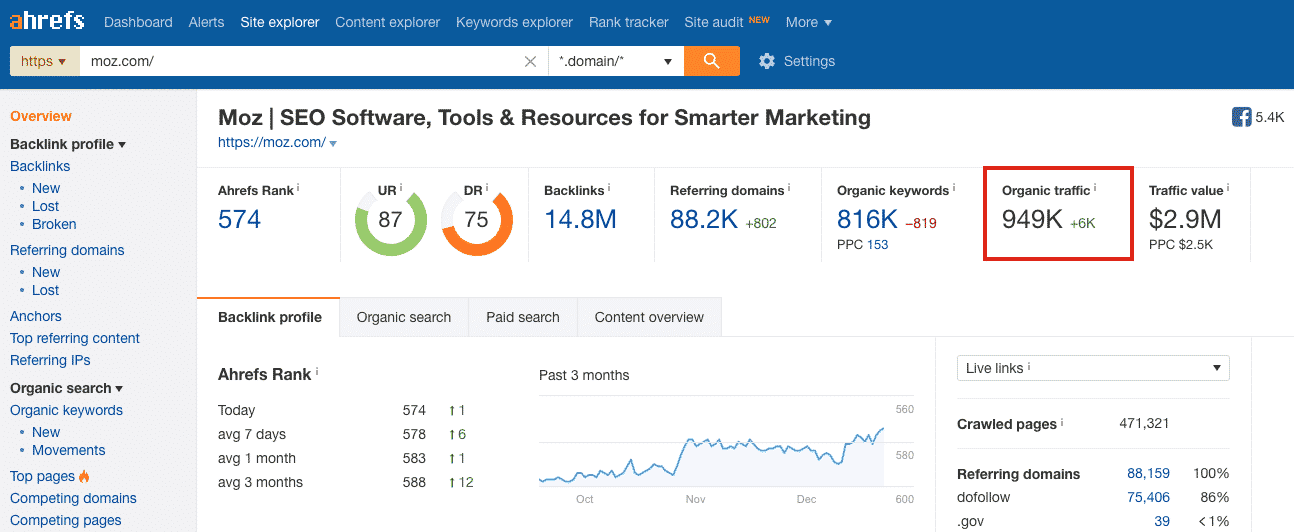Open Top referring content in sidebar
Image resolution: width=1294 pixels, height=532 pixels.
(x=75, y=338)
